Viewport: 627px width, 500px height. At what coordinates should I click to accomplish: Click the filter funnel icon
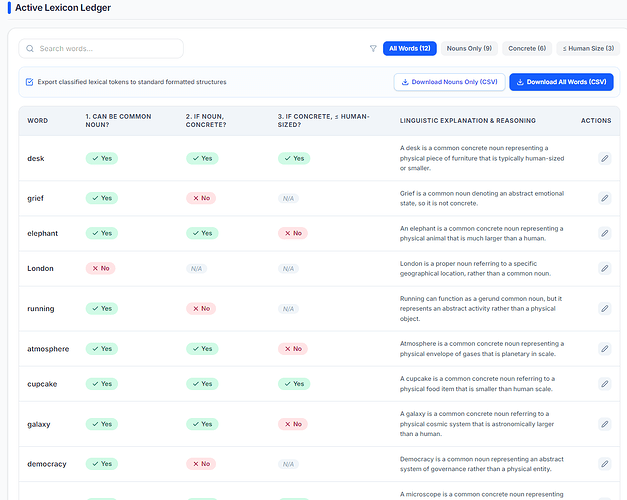373,48
